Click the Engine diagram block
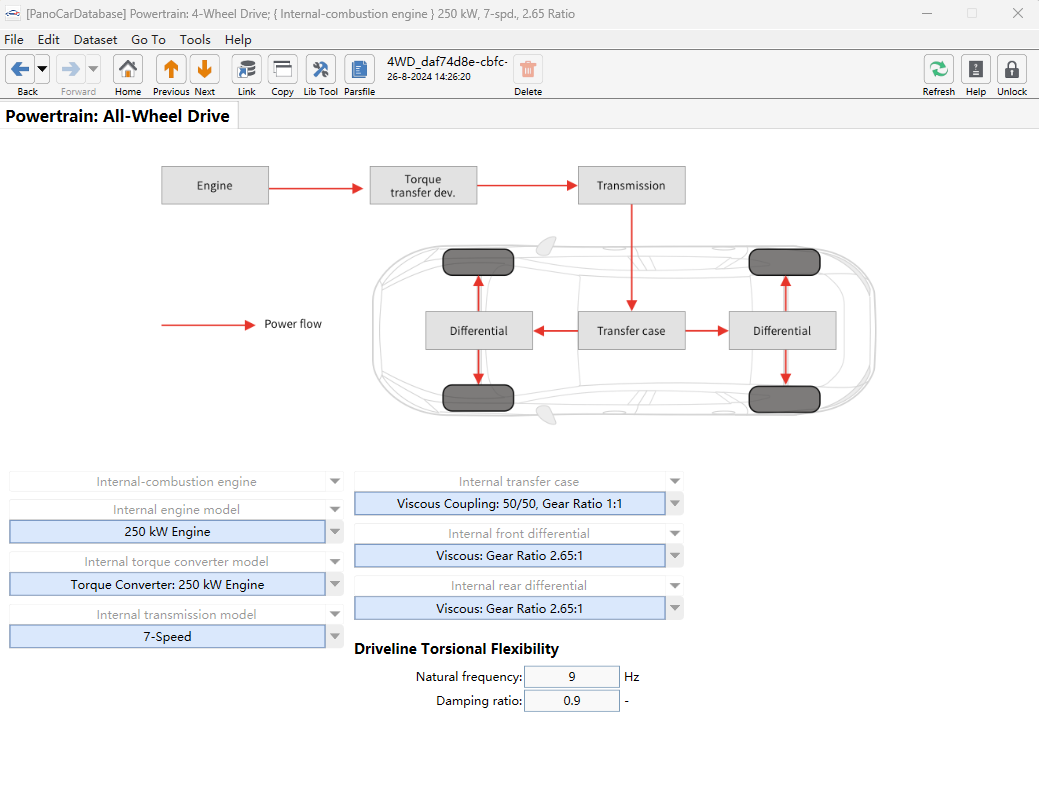 [215, 186]
